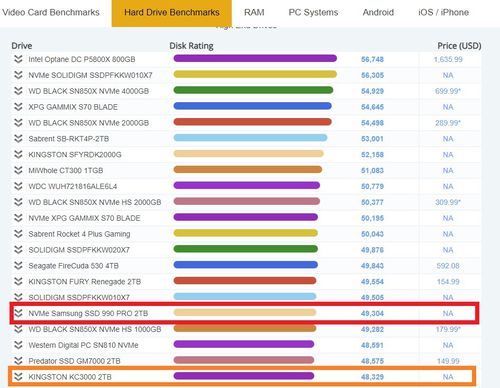The width and height of the screenshot is (500, 388).
Task: Click the Price (USD) column header
Action: [459, 46]
